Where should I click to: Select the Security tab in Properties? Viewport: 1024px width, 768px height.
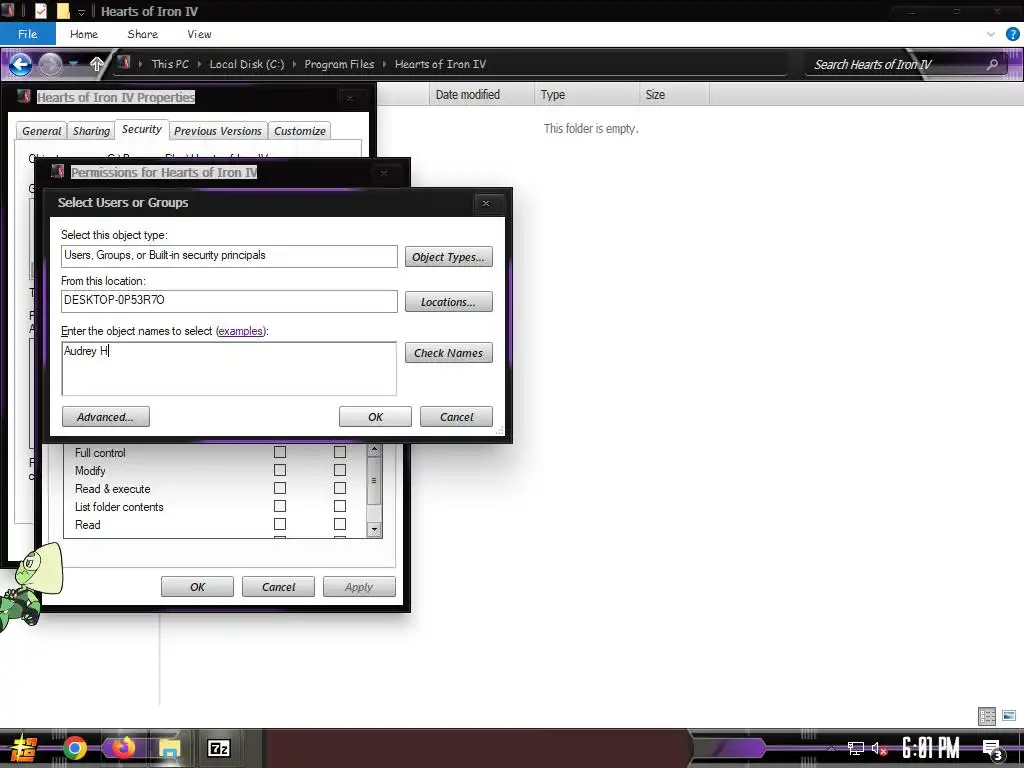[x=142, y=129]
